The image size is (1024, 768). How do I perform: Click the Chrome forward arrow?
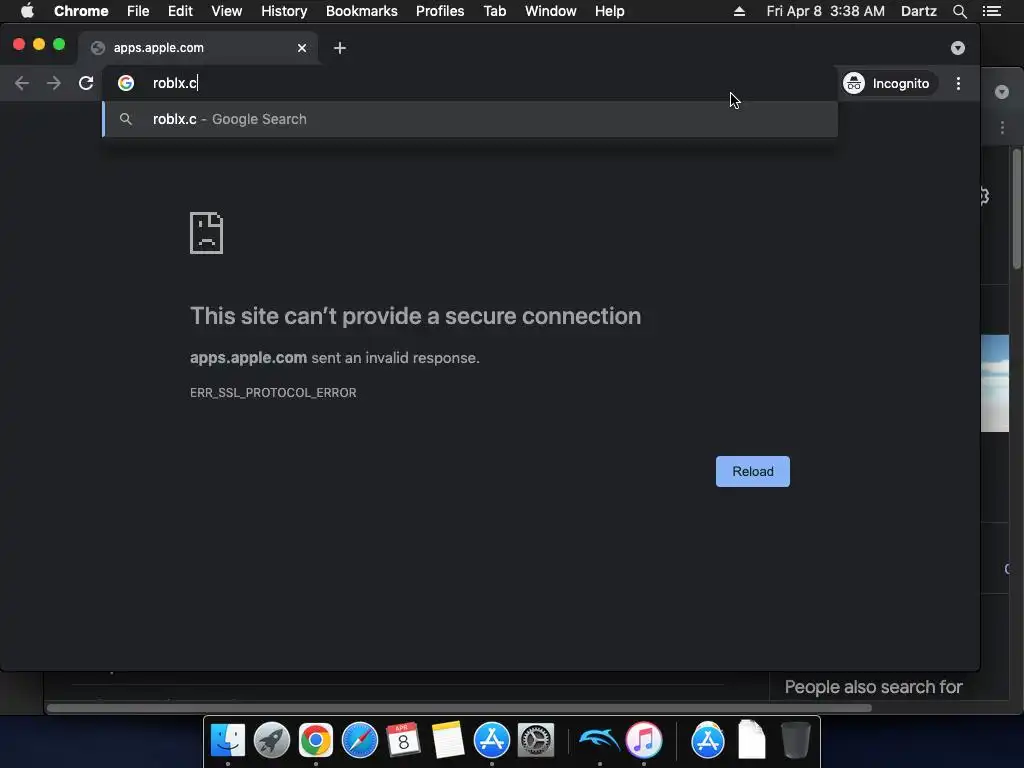coord(54,83)
